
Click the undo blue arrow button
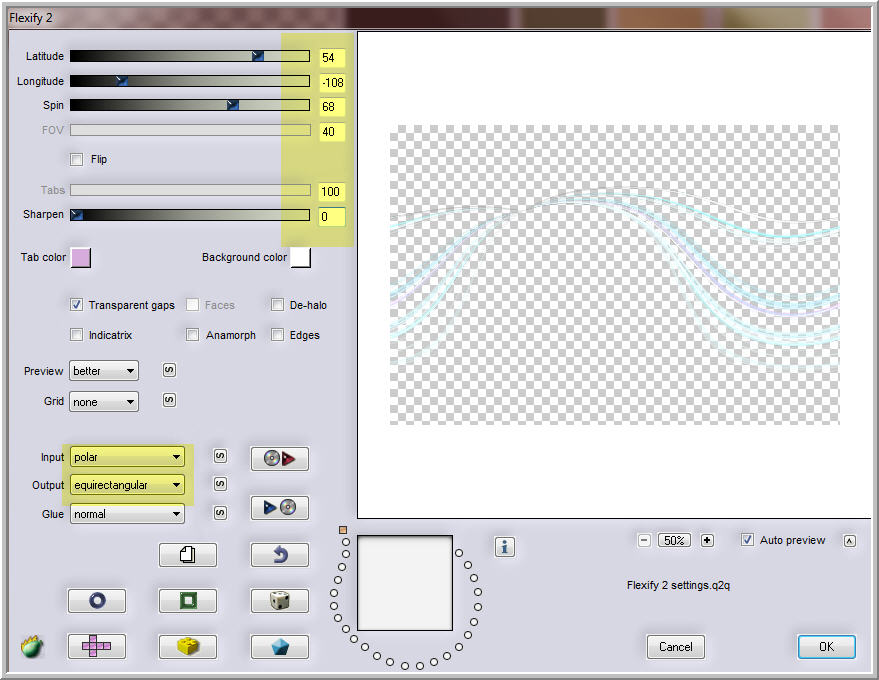(279, 555)
